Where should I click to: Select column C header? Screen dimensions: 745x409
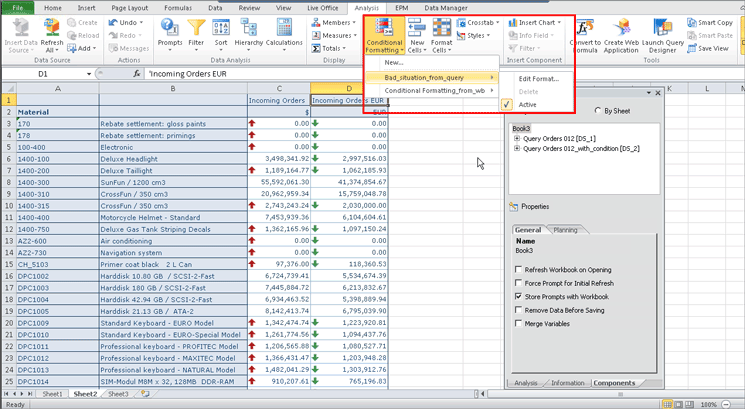(x=279, y=88)
